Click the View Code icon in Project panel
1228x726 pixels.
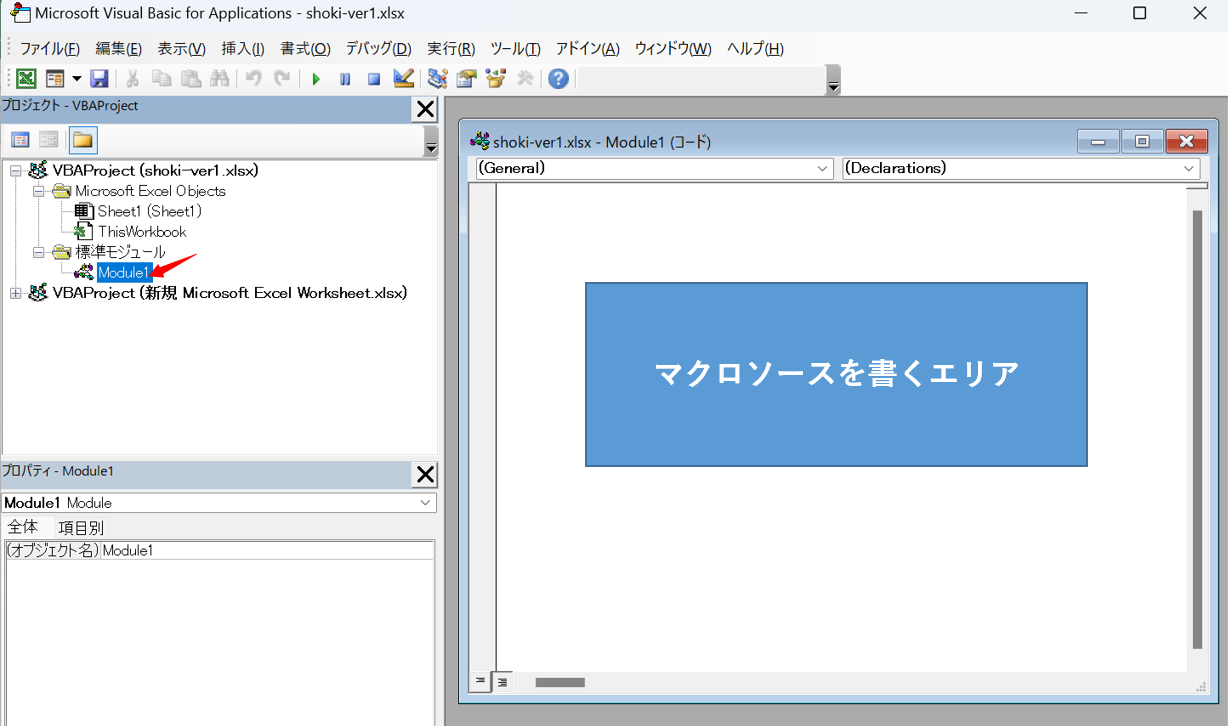tap(20, 140)
